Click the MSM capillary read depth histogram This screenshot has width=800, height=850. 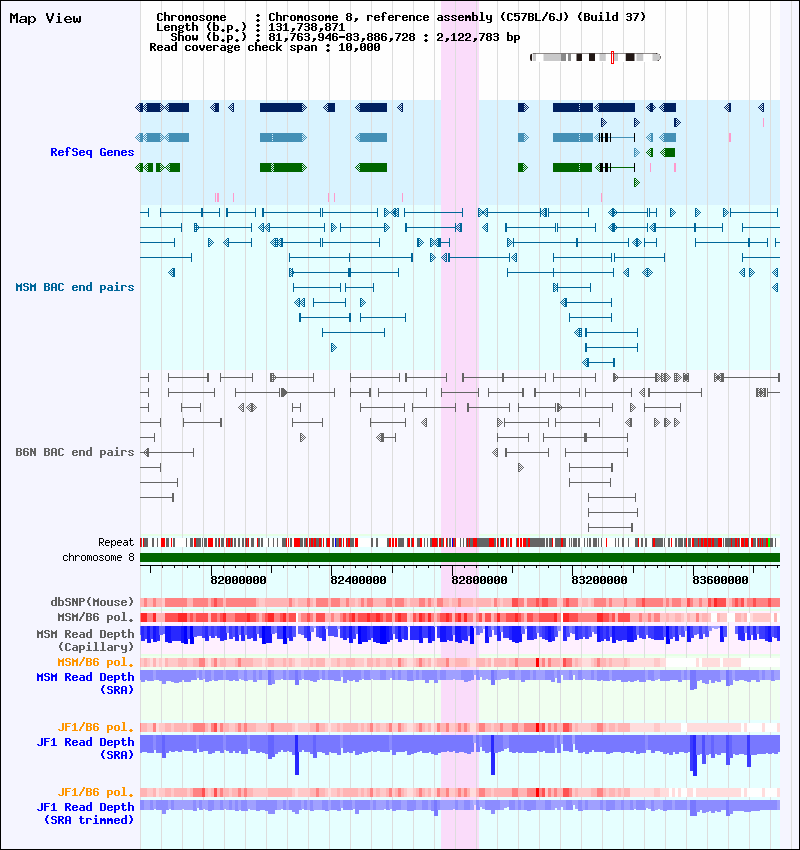tap(460, 635)
